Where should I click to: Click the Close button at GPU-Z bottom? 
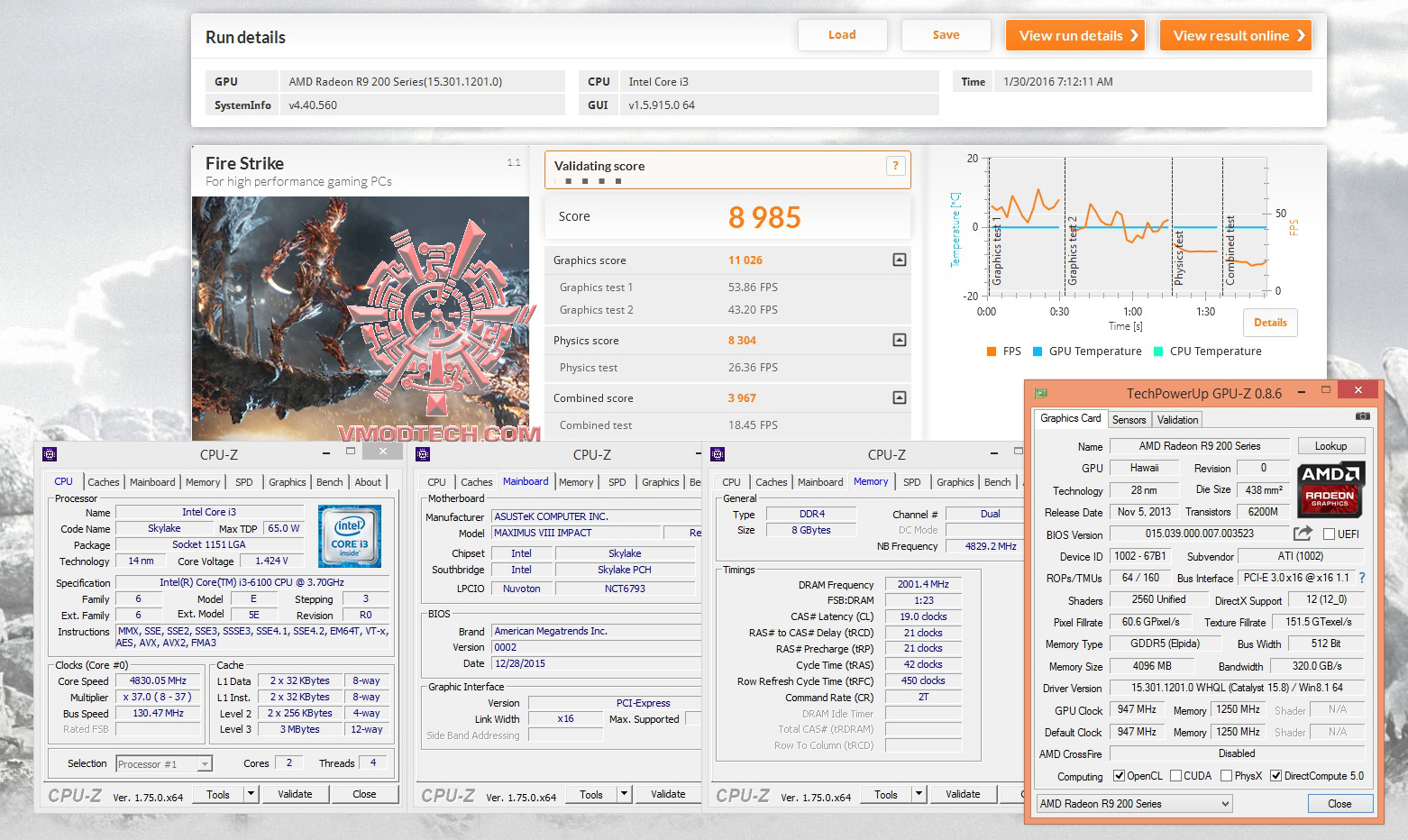click(1339, 803)
